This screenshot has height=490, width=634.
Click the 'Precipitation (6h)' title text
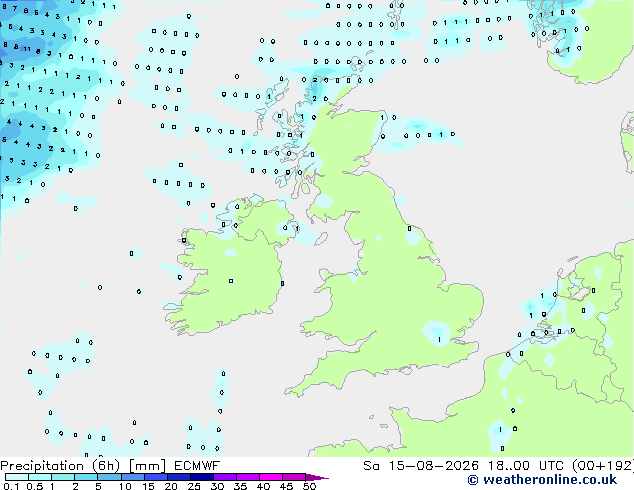(x=60, y=466)
